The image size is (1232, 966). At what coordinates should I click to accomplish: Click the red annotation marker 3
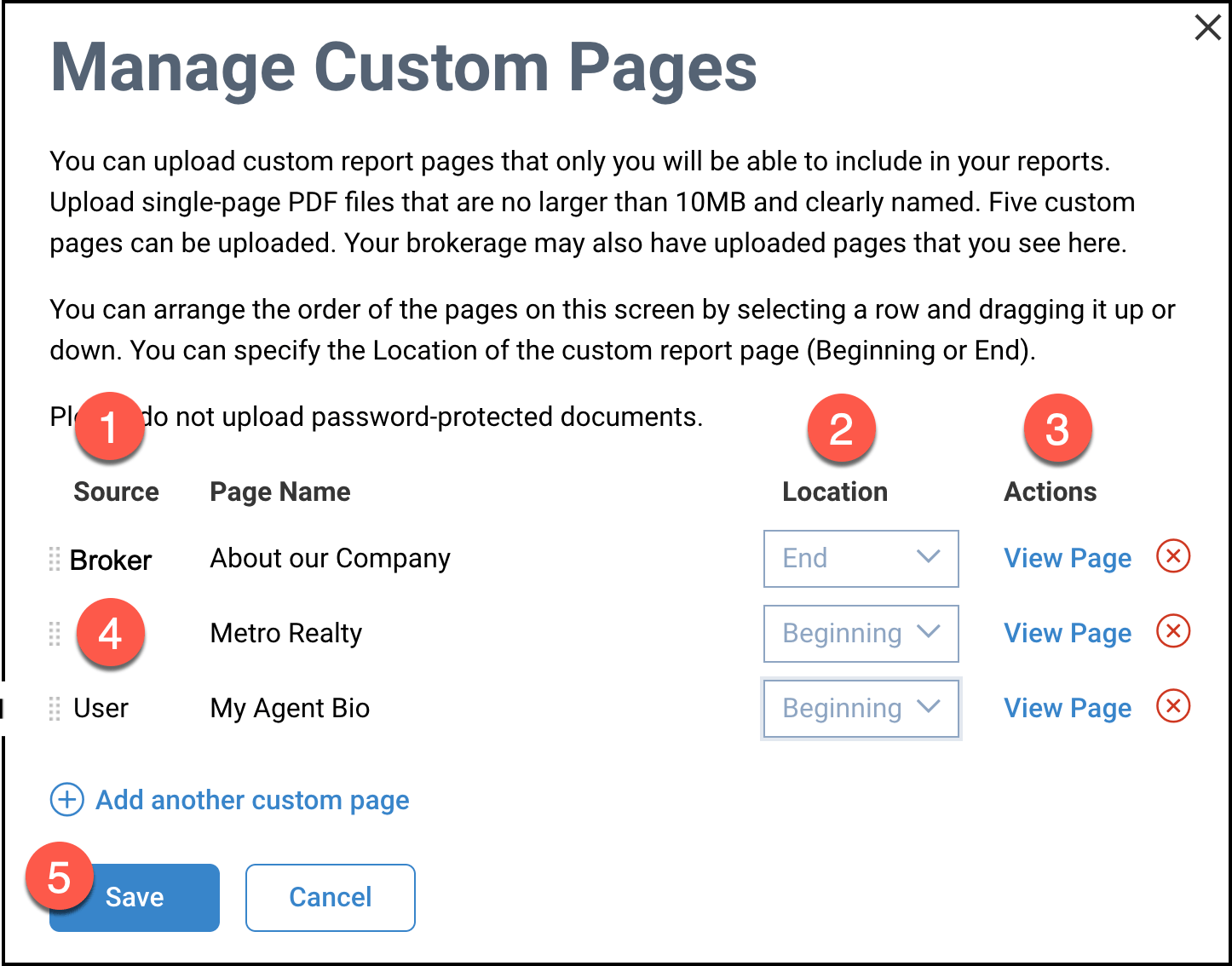click(x=1057, y=428)
